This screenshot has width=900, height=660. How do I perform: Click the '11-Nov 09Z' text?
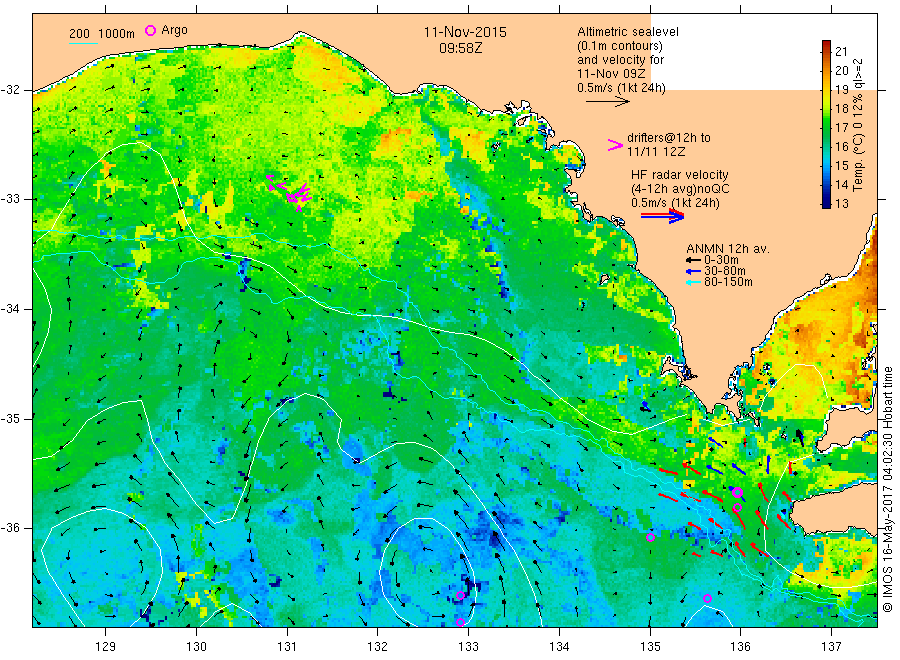611,74
